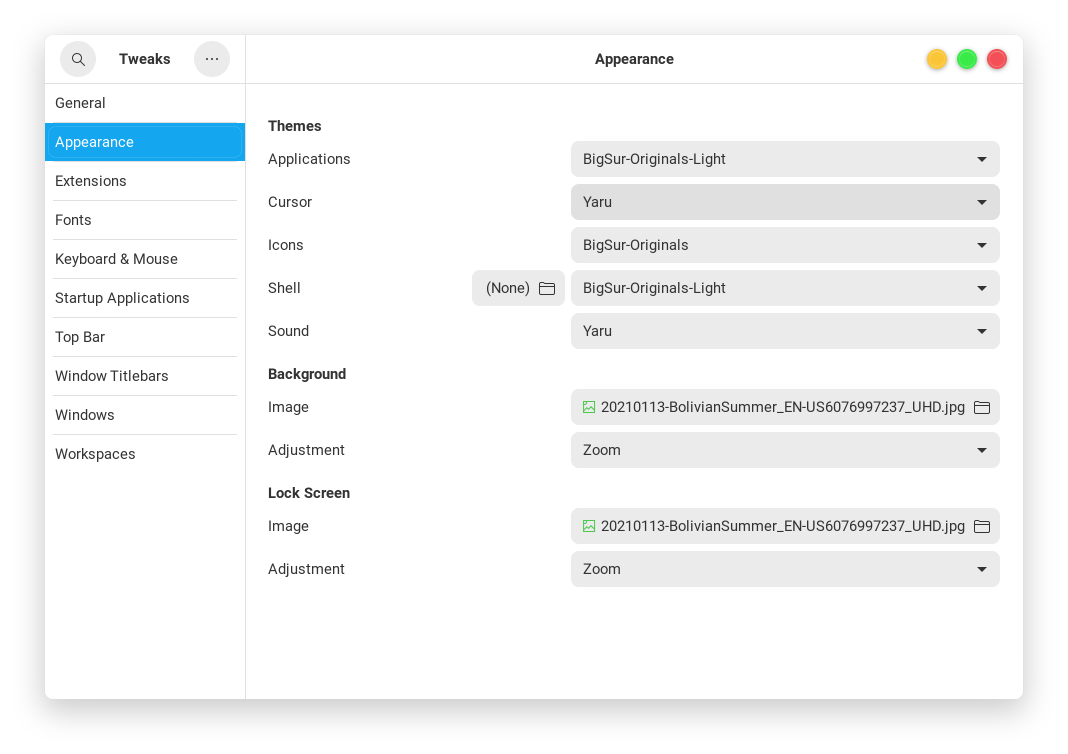Click the folder icon next to Shell (None)

(547, 288)
